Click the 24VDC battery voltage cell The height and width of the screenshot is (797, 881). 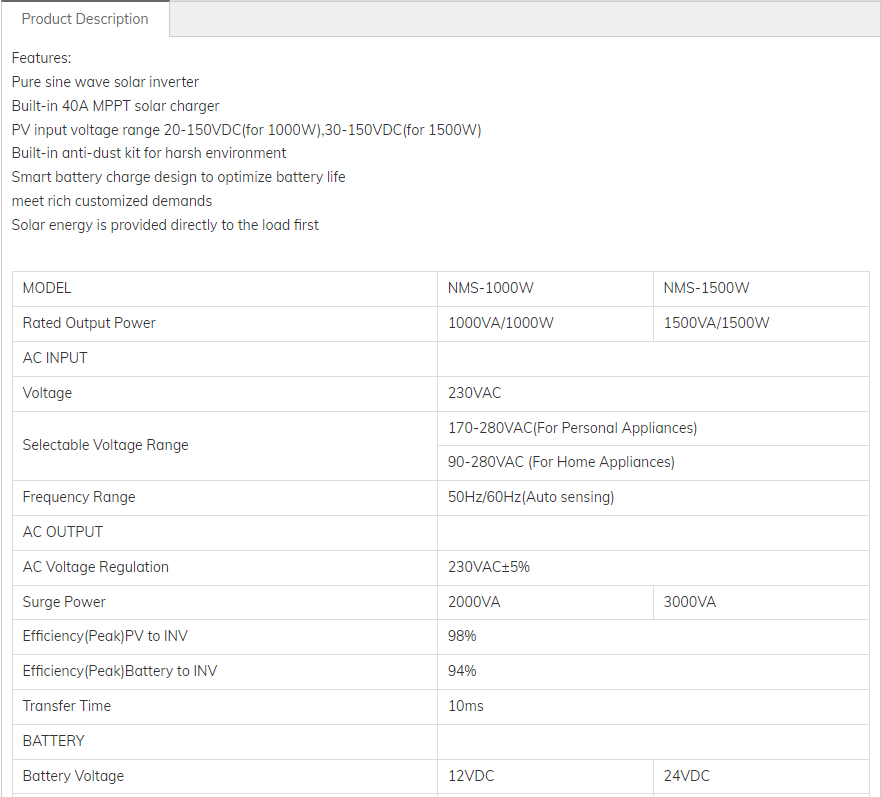click(687, 776)
